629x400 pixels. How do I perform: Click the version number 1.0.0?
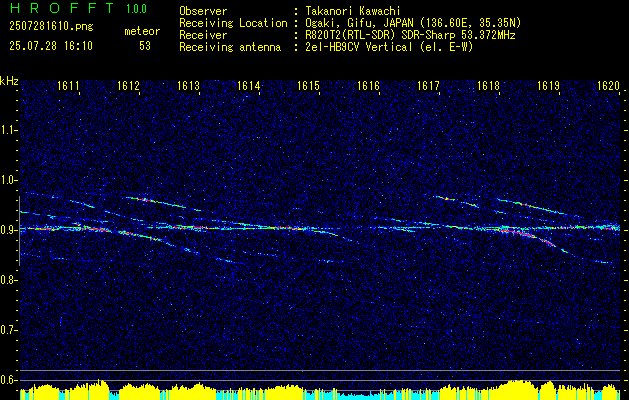[136, 9]
